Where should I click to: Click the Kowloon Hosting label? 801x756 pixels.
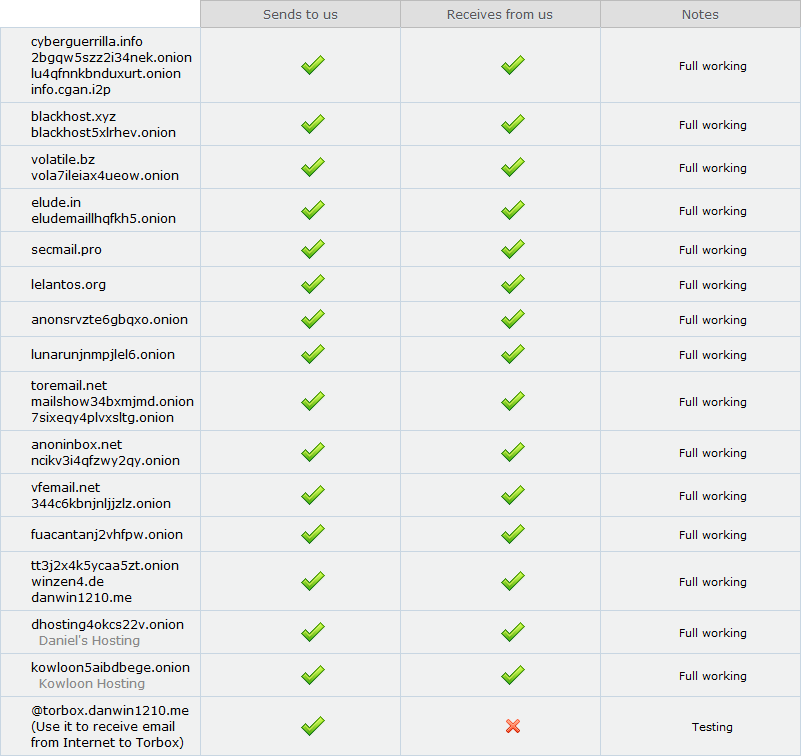click(92, 684)
